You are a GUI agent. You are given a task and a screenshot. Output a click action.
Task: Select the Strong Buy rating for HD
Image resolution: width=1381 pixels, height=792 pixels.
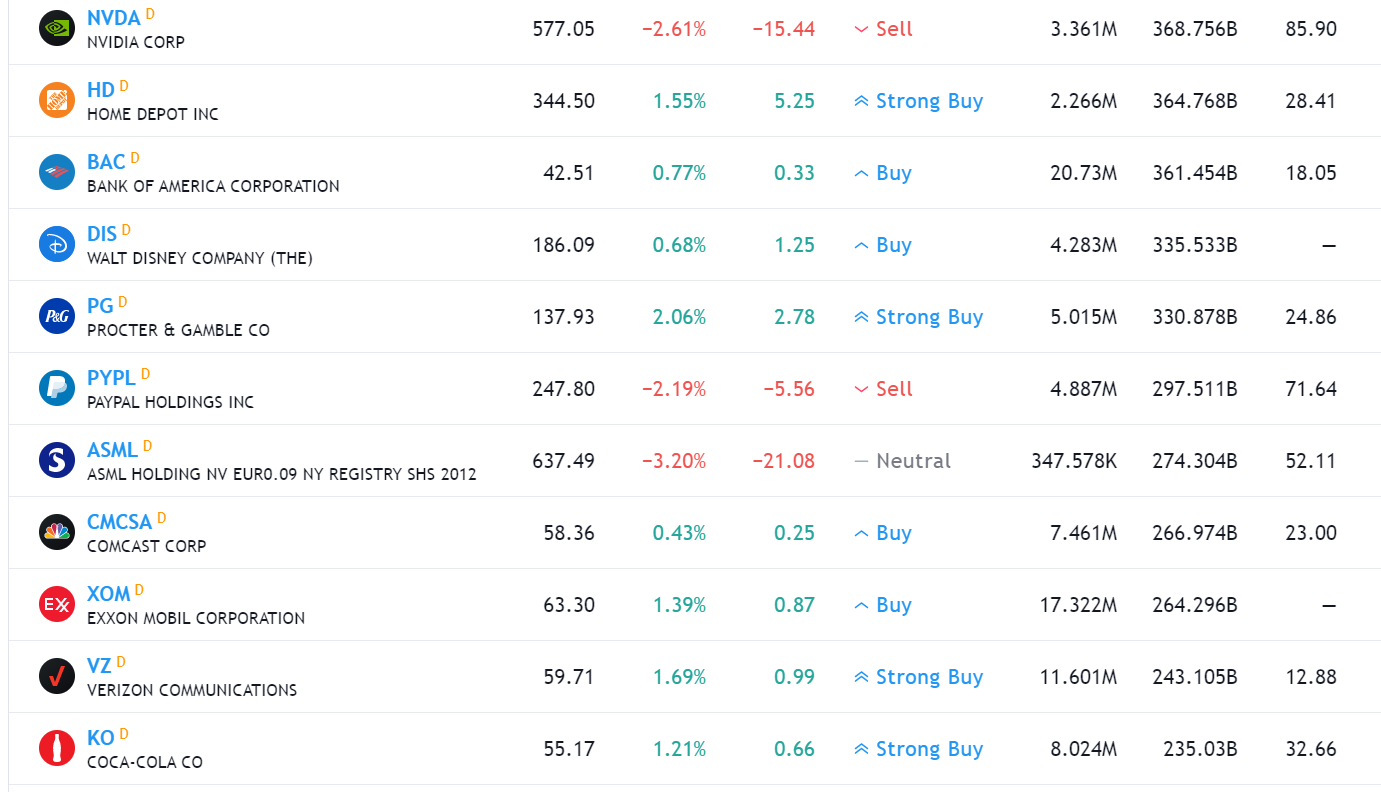pyautogui.click(x=918, y=101)
